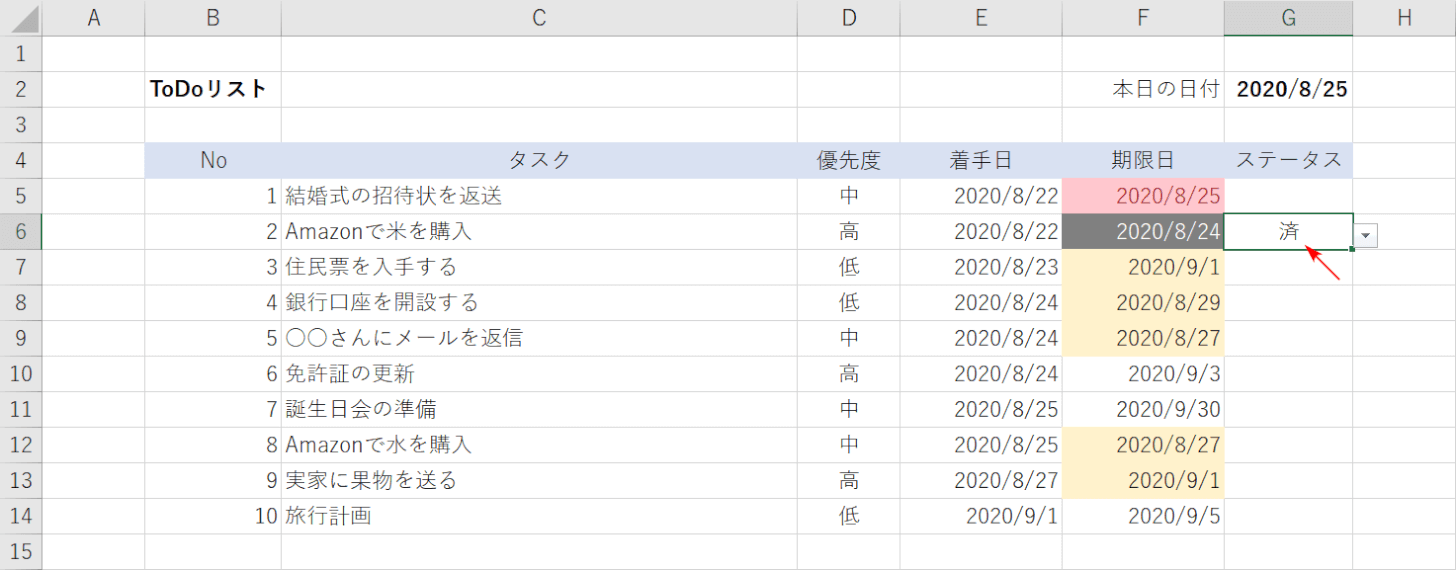
Task: Select the empty status cell for 結婚式の招待状を返送
Action: click(x=1289, y=196)
